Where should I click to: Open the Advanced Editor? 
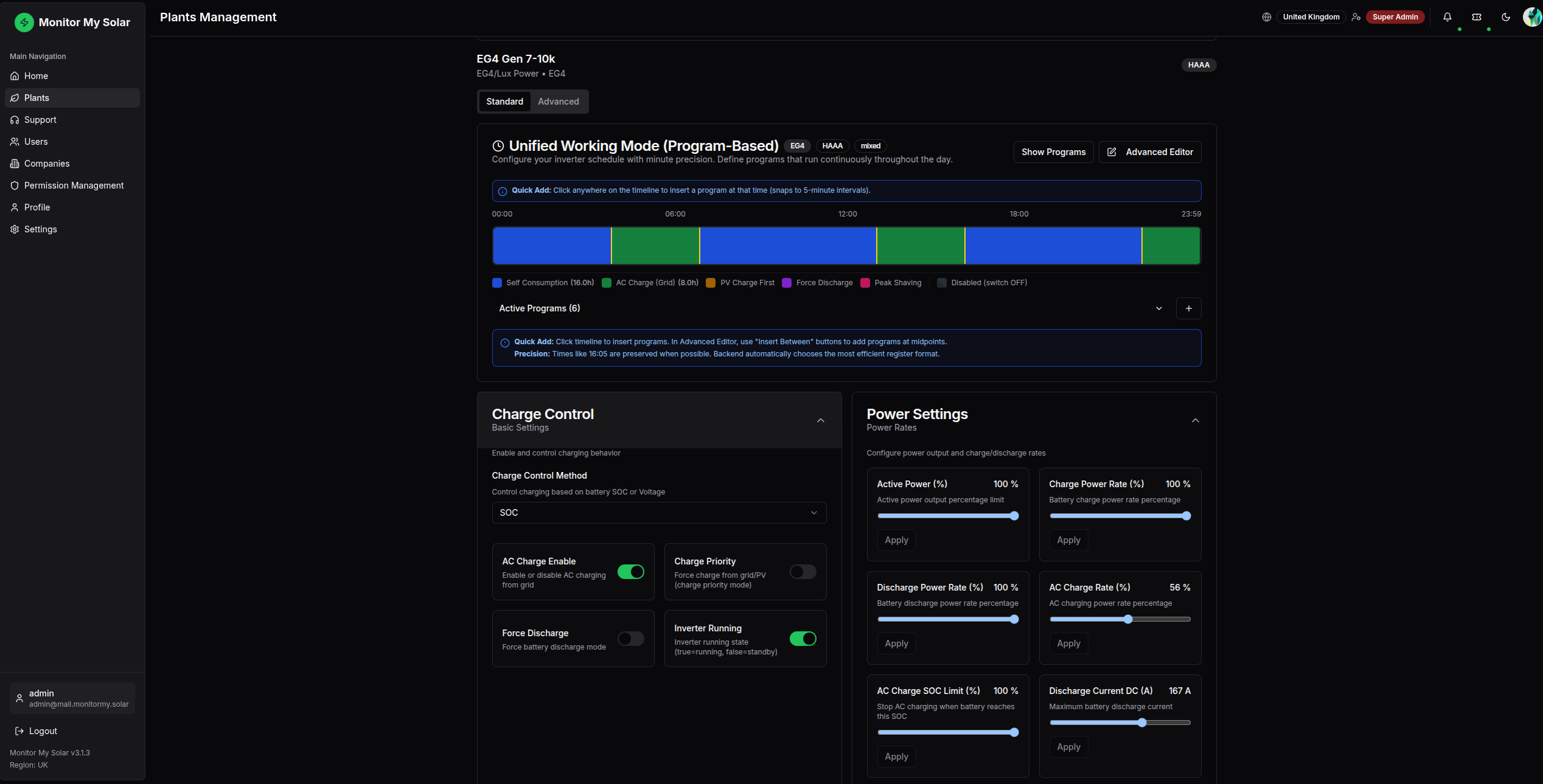coord(1150,152)
